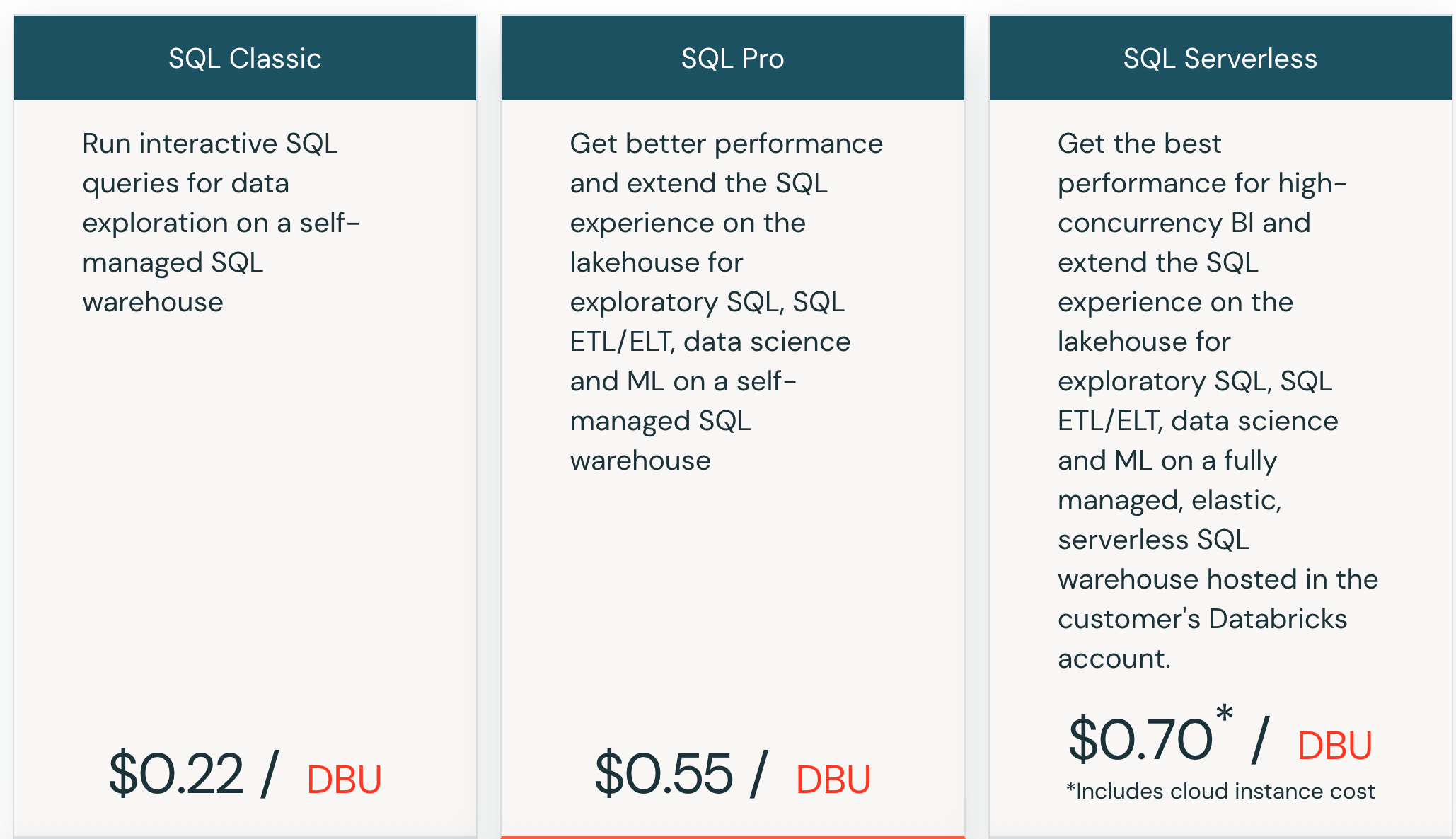Click the $0.22 price text
This screenshot has width=1456, height=839.
(x=175, y=774)
